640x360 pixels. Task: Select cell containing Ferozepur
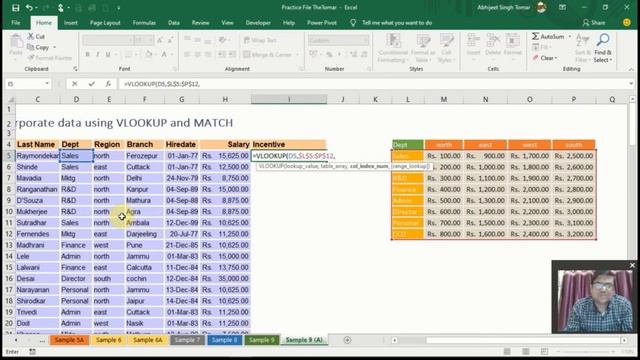pos(144,156)
